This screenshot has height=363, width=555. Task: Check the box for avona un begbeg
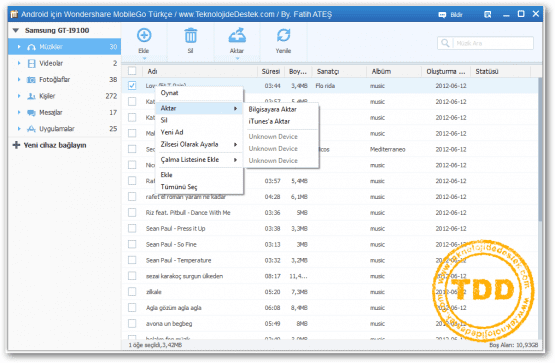[132, 323]
